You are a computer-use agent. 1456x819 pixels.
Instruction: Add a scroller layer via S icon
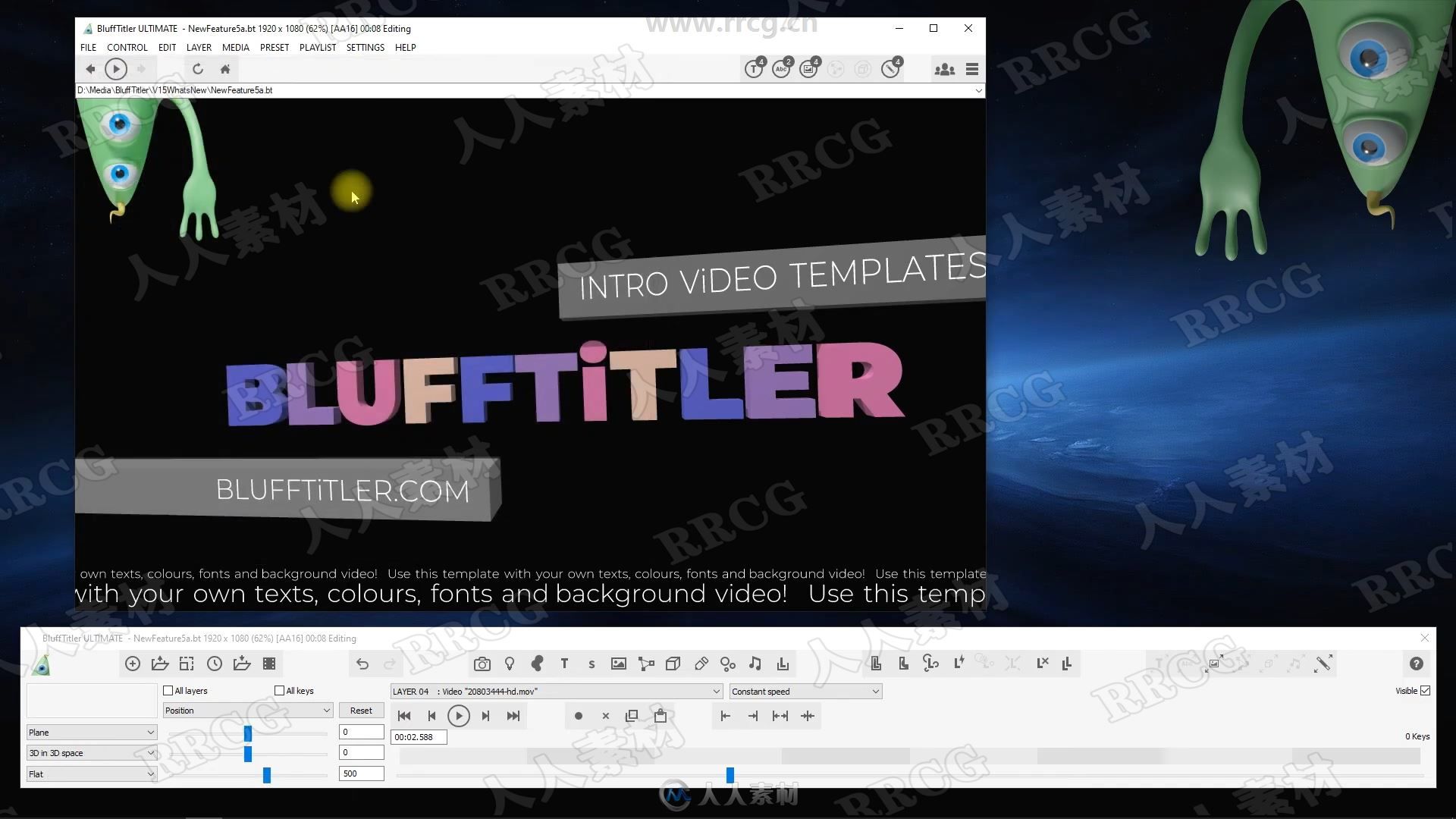tap(591, 664)
